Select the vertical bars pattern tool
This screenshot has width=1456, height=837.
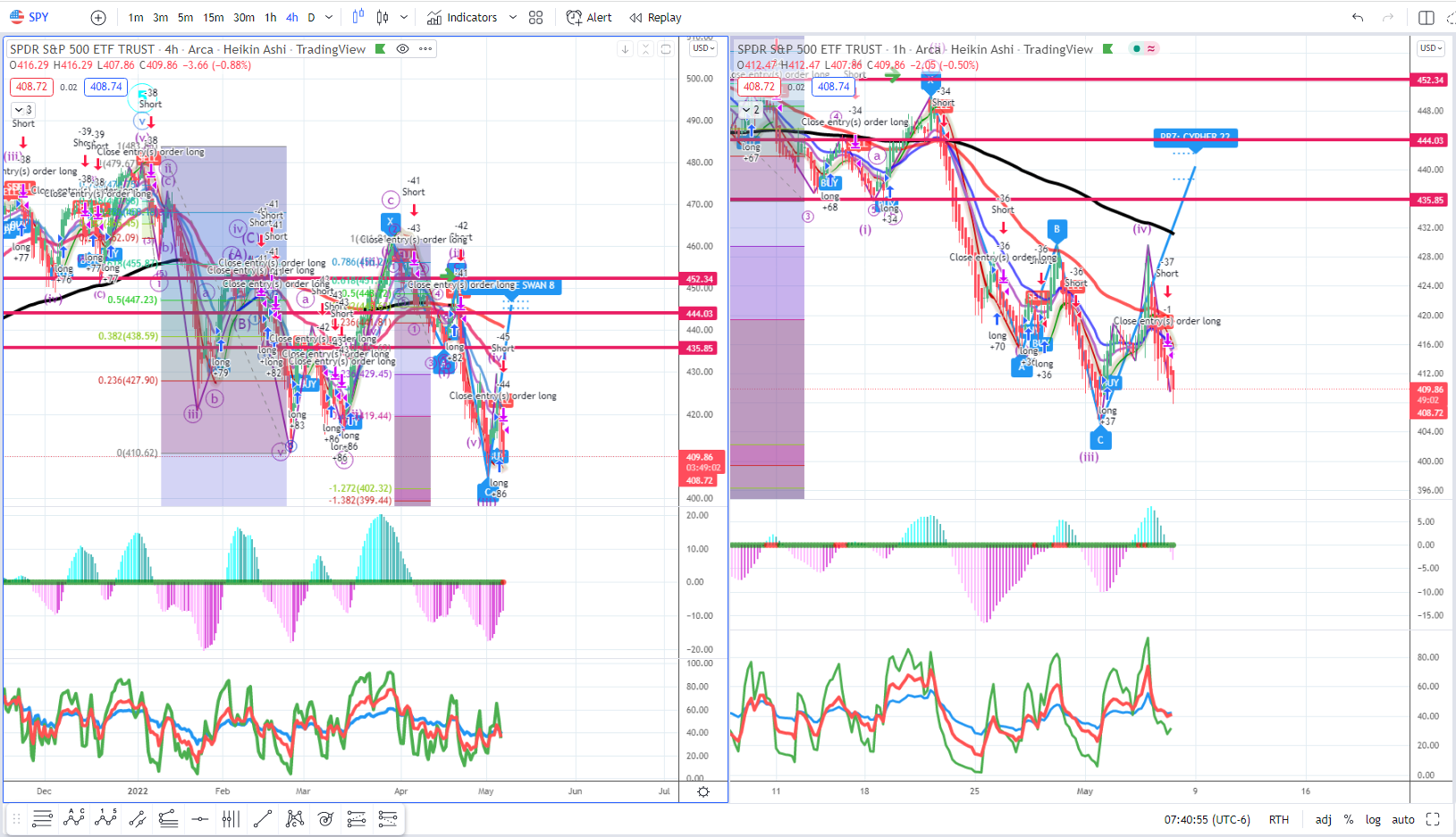(231, 818)
